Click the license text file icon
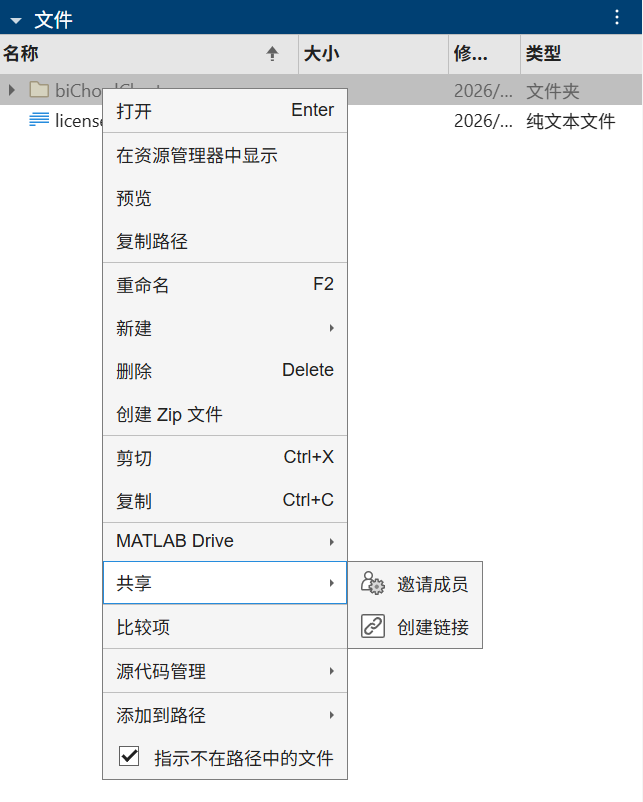This screenshot has height=802, width=643. coord(39,120)
